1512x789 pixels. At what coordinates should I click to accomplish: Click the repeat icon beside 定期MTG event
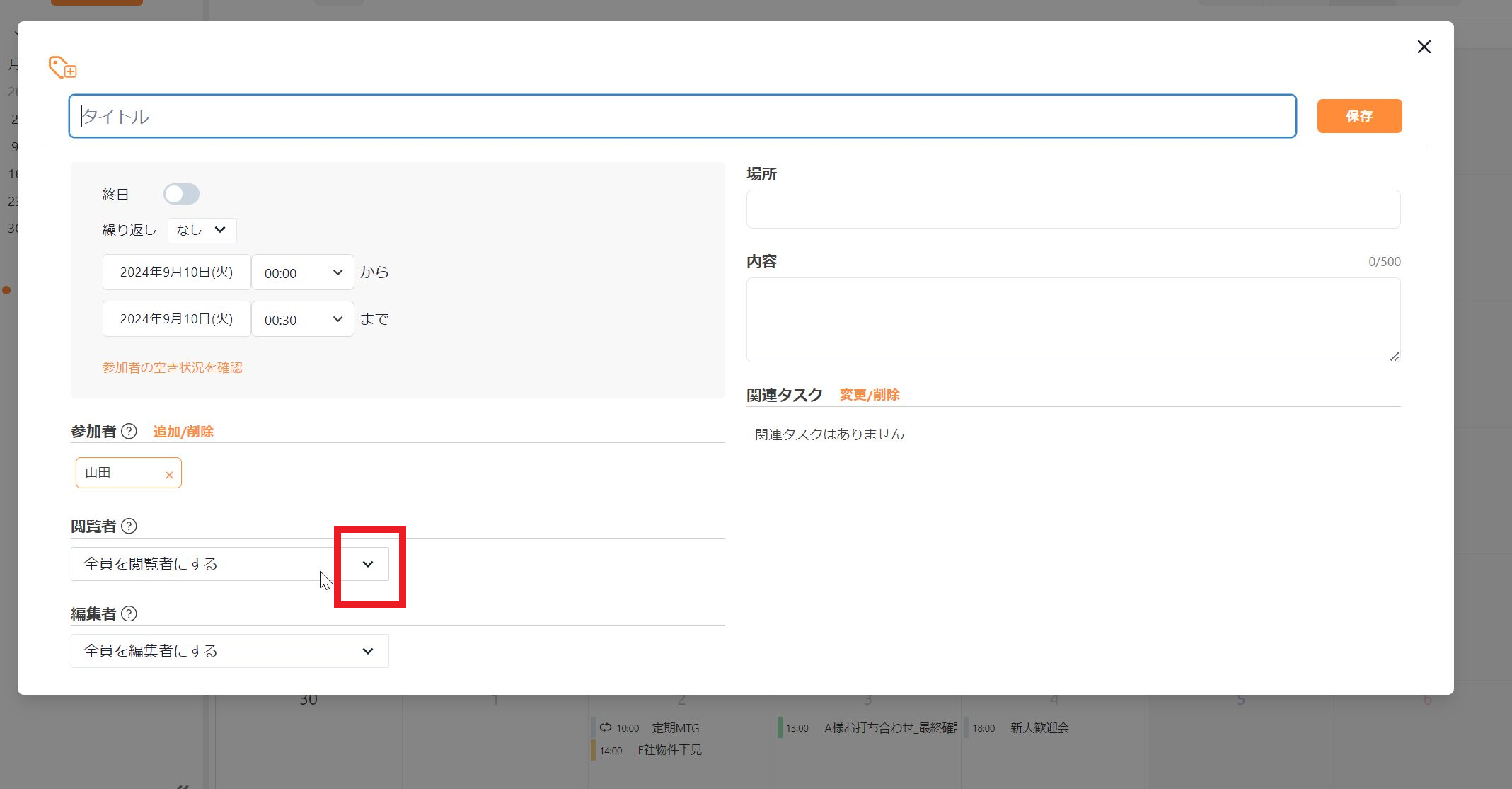click(x=606, y=727)
